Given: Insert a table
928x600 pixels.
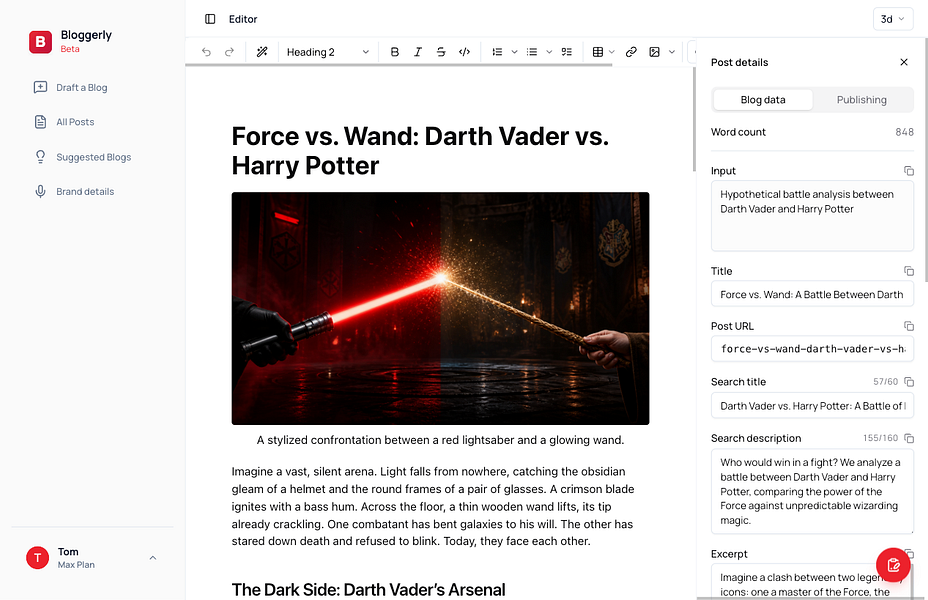Looking at the screenshot, I should 598,52.
